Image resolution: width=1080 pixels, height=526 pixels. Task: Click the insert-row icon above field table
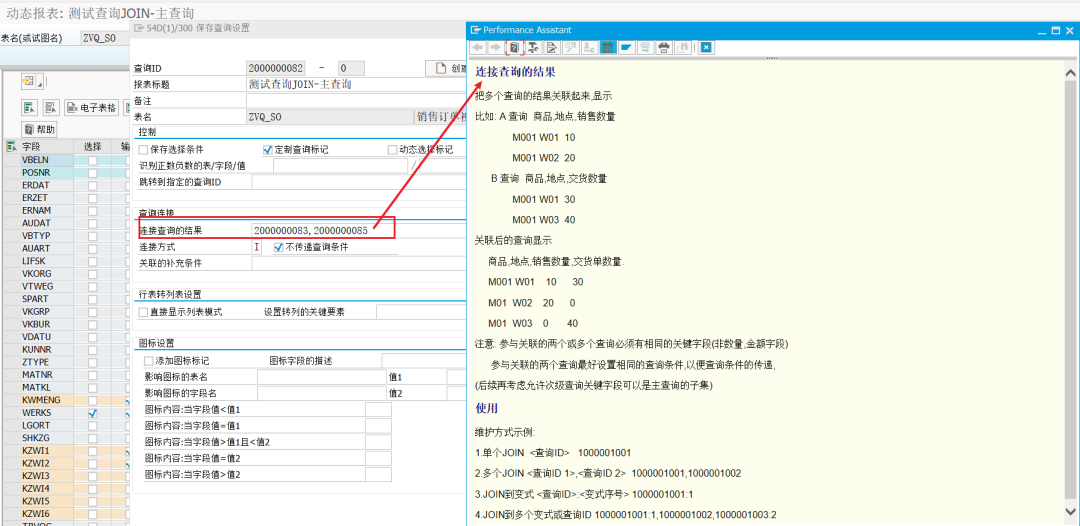[x=28, y=82]
